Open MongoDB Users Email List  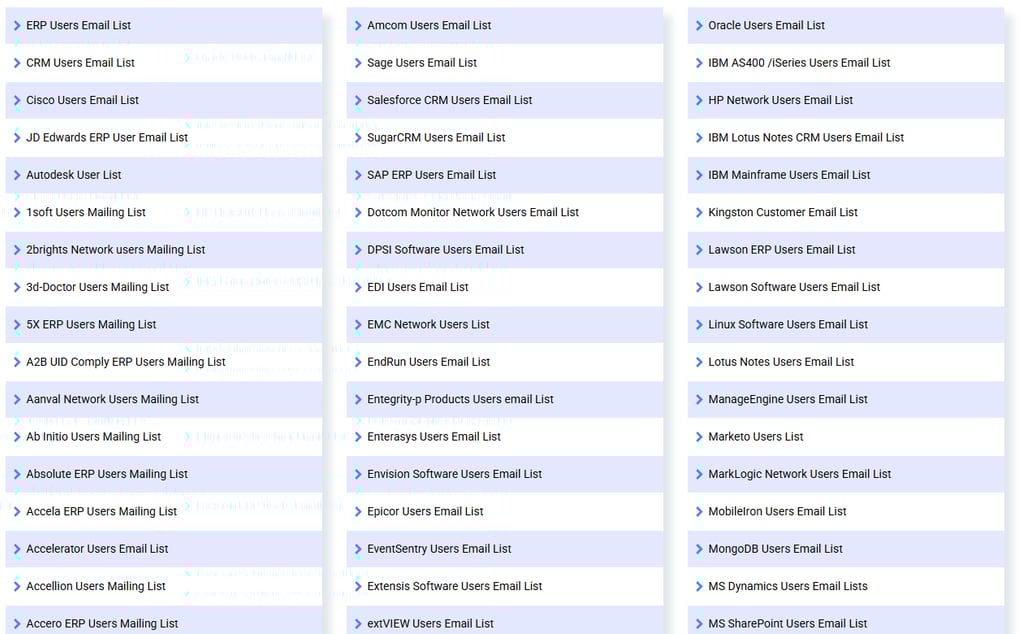775,548
